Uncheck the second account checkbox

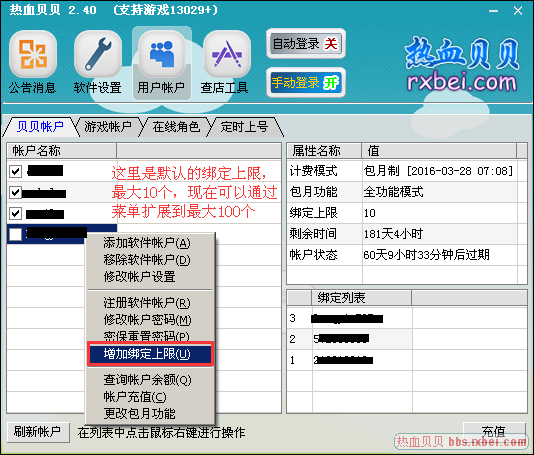tap(15, 192)
